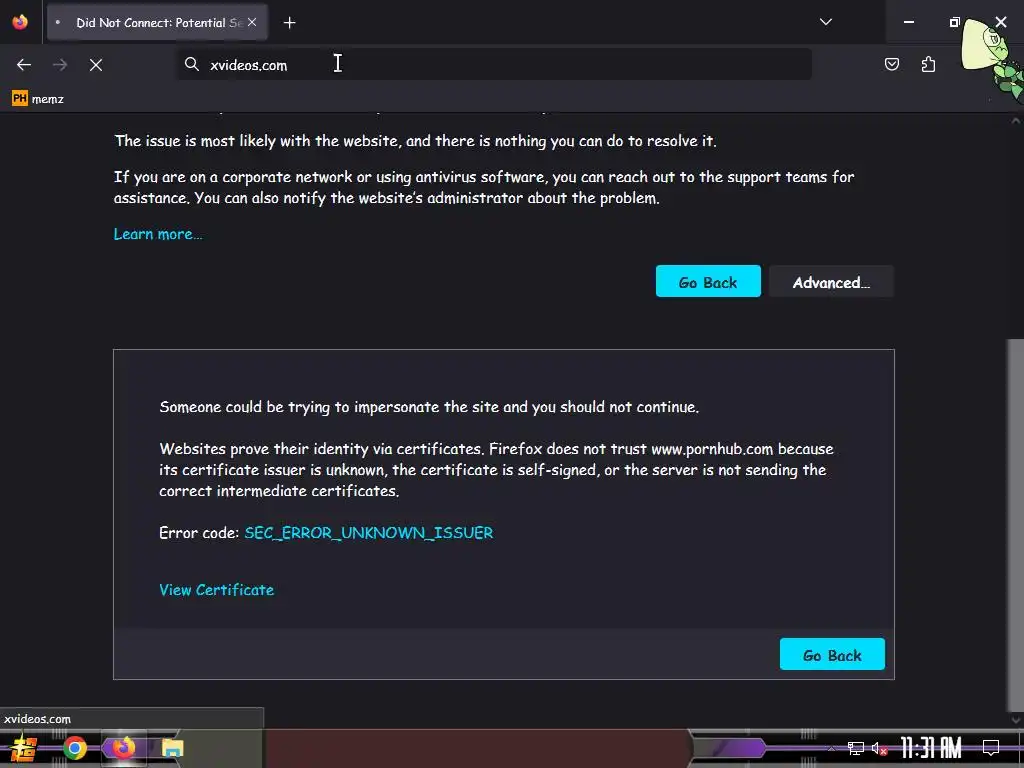The width and height of the screenshot is (1024, 768).
Task: Open File Explorer from the taskbar
Action: (x=172, y=748)
